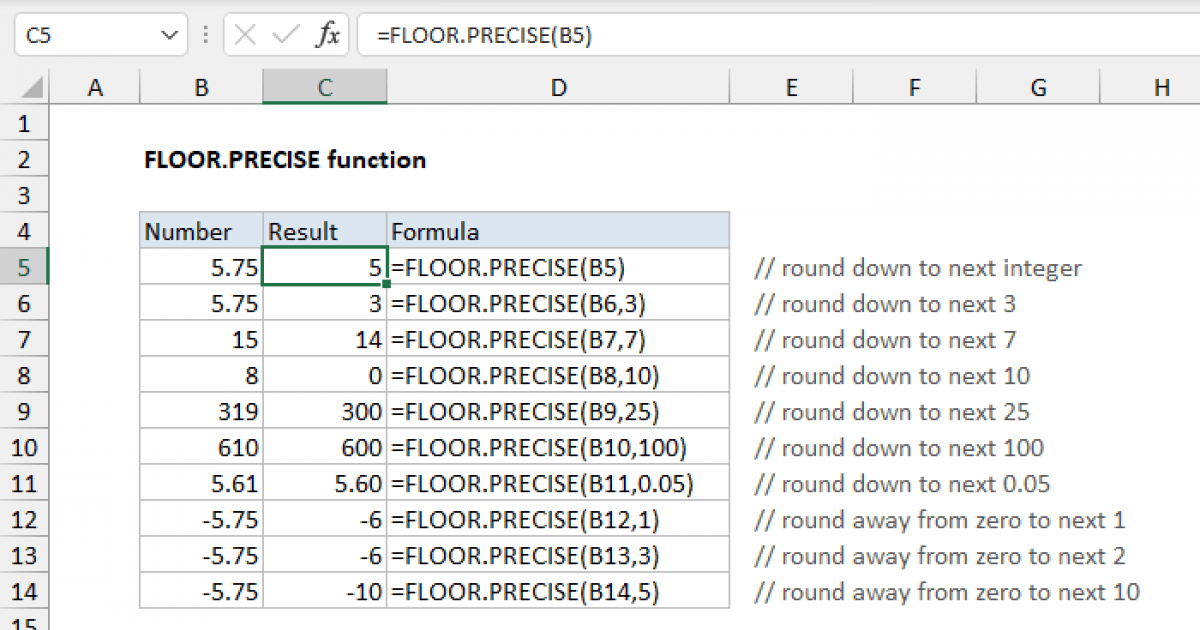Select column header C
The image size is (1200, 630).
(x=324, y=87)
